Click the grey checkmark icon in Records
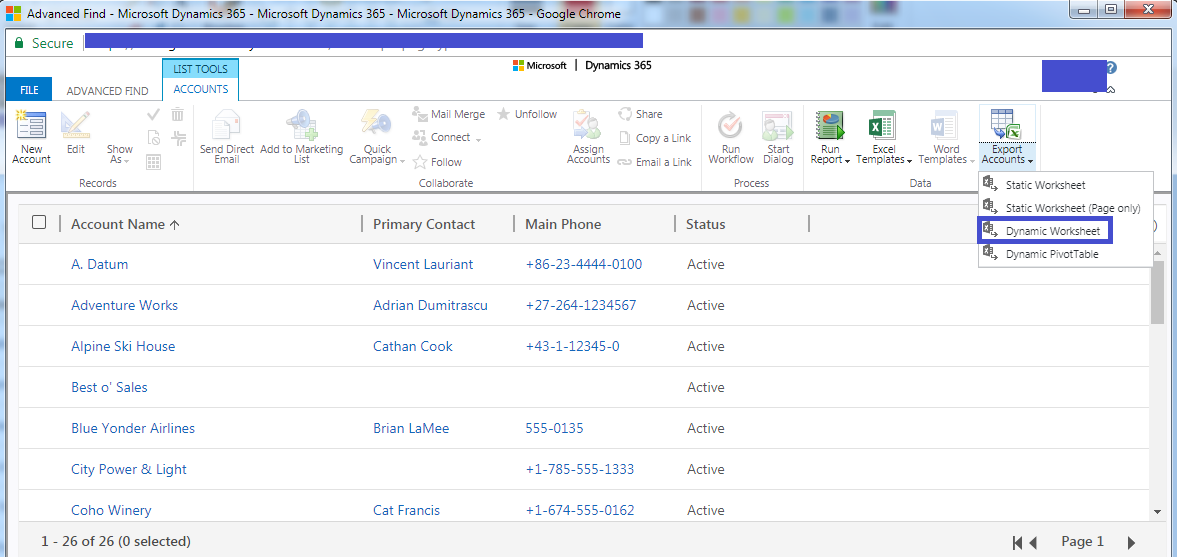This screenshot has width=1177, height=557. click(154, 115)
